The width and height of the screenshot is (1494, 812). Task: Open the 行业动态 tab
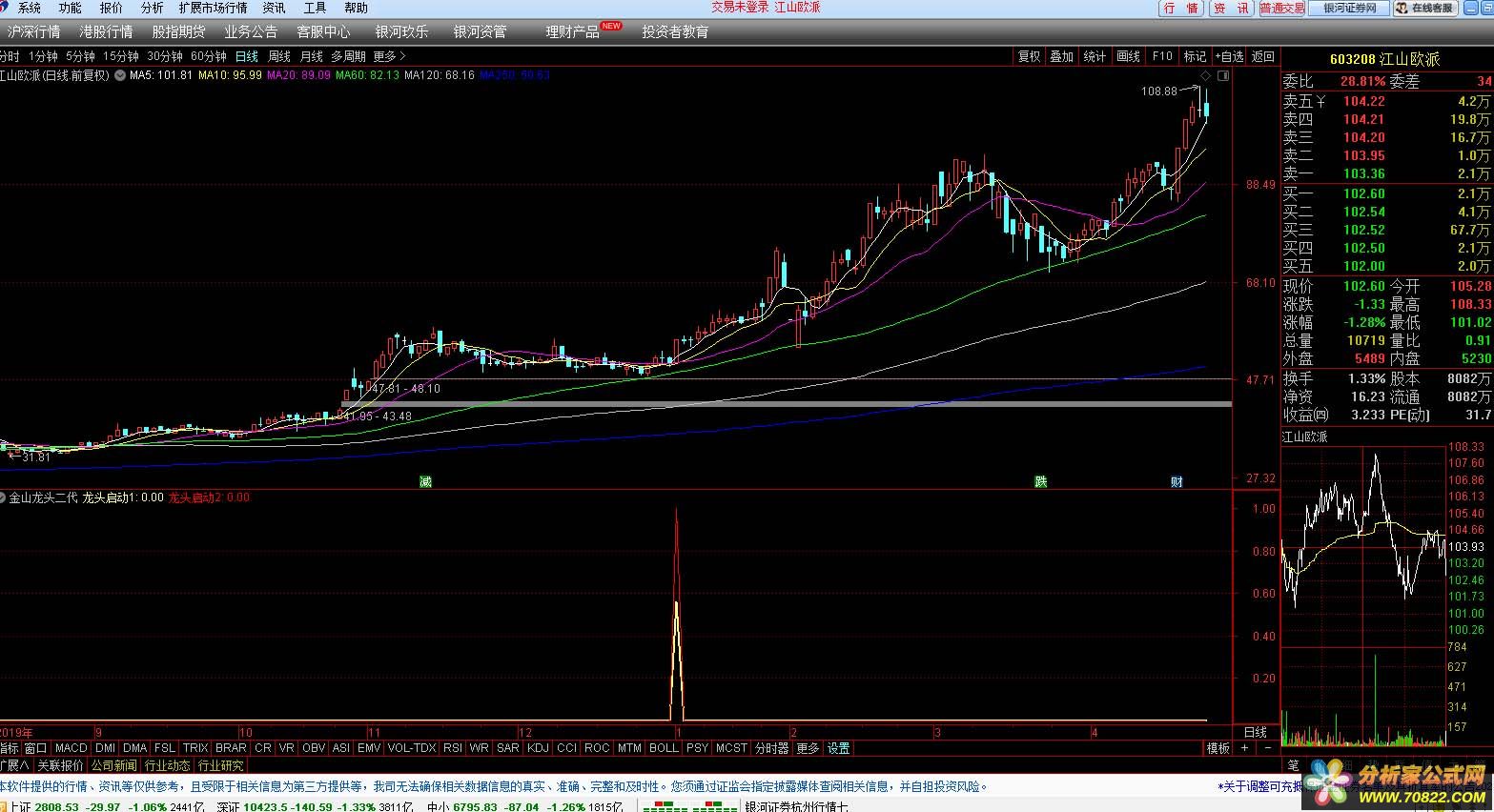[168, 765]
